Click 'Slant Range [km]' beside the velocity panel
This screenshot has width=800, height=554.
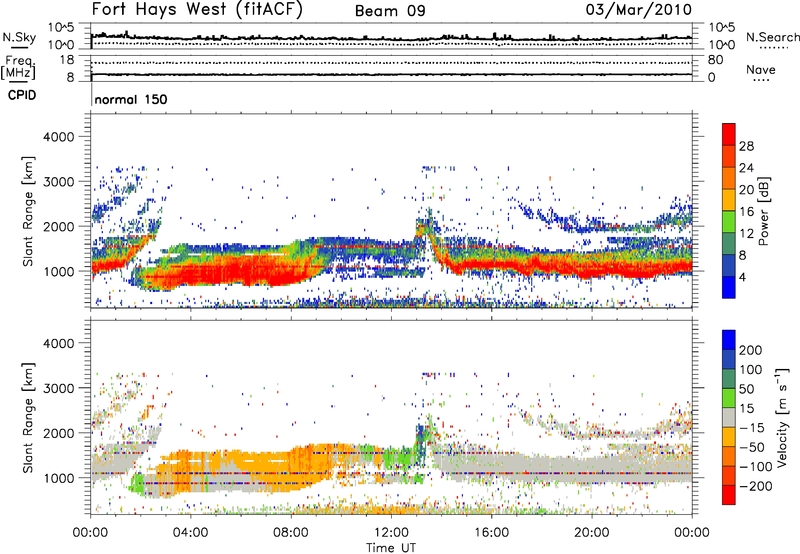28,417
